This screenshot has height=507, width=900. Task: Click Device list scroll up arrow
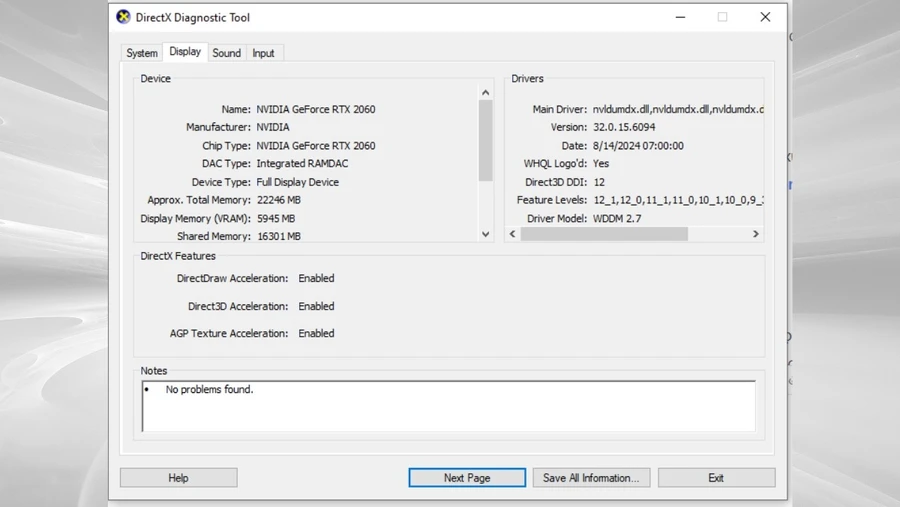(486, 92)
